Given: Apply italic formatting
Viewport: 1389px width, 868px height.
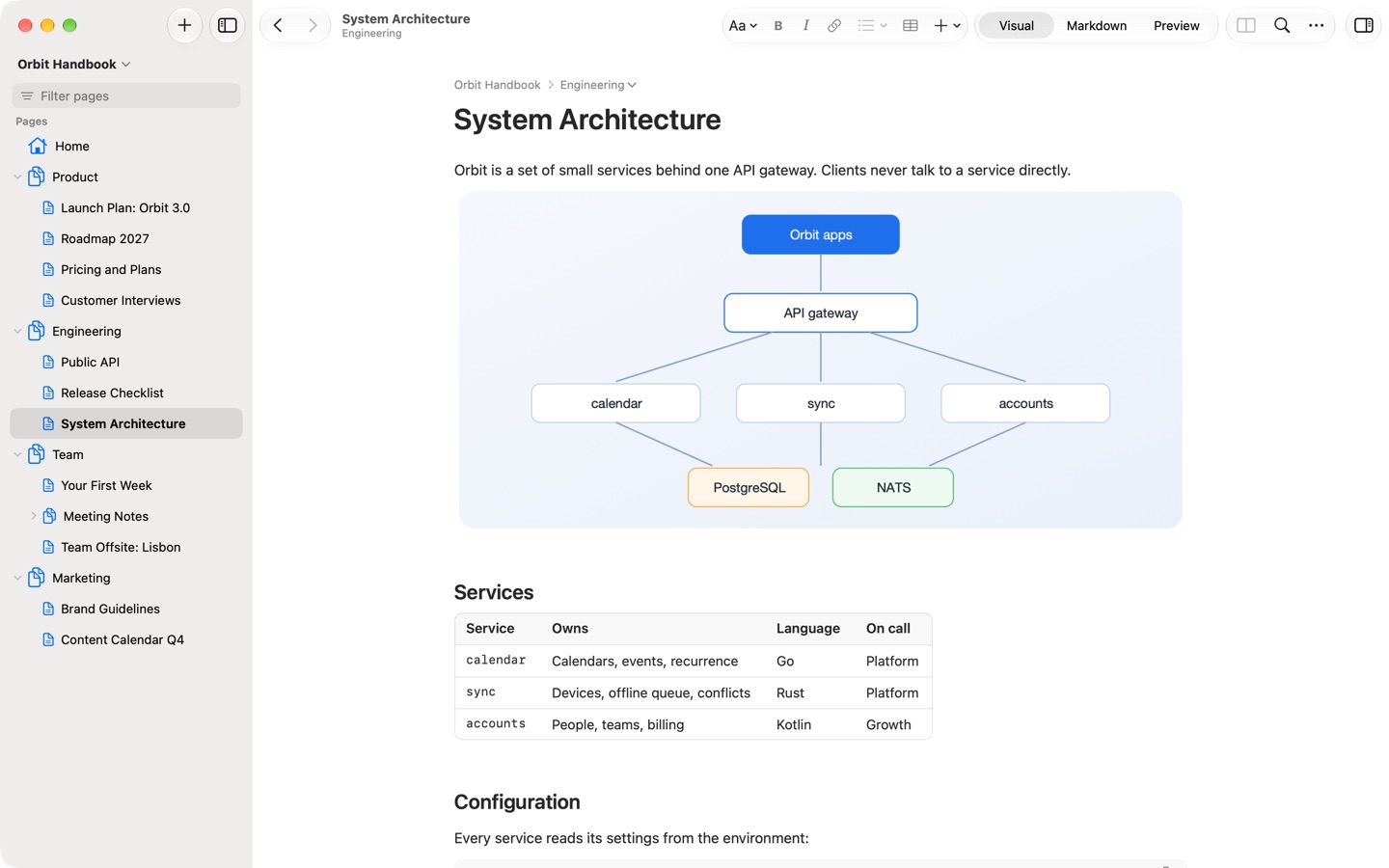Looking at the screenshot, I should [805, 26].
